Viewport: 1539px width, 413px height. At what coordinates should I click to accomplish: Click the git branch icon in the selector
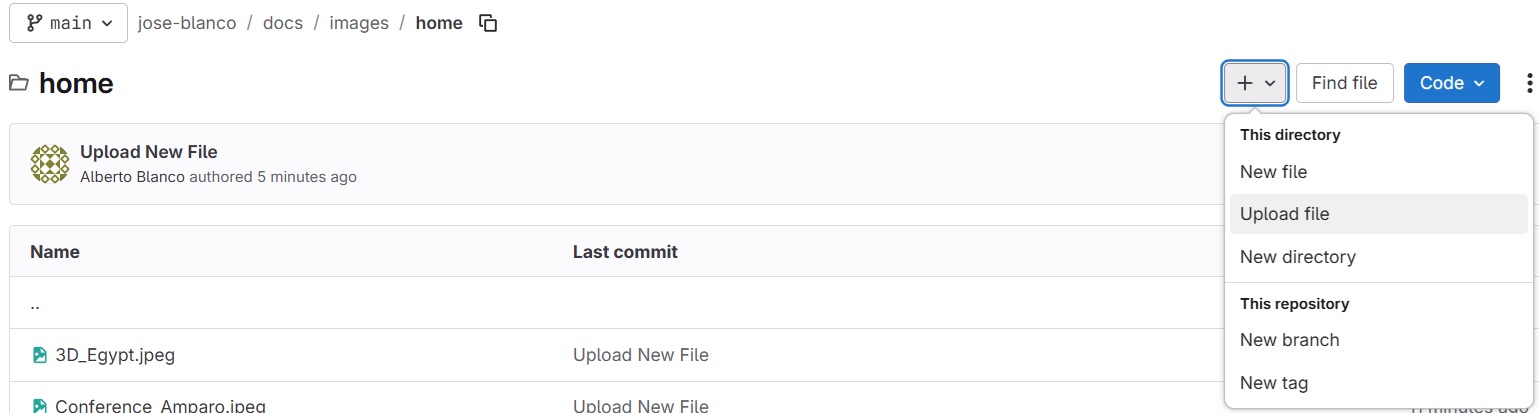click(x=34, y=23)
